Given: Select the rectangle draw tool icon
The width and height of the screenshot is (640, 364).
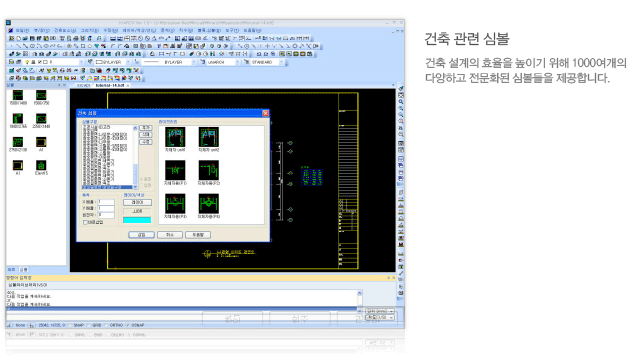Looking at the screenshot, I should click(83, 46).
